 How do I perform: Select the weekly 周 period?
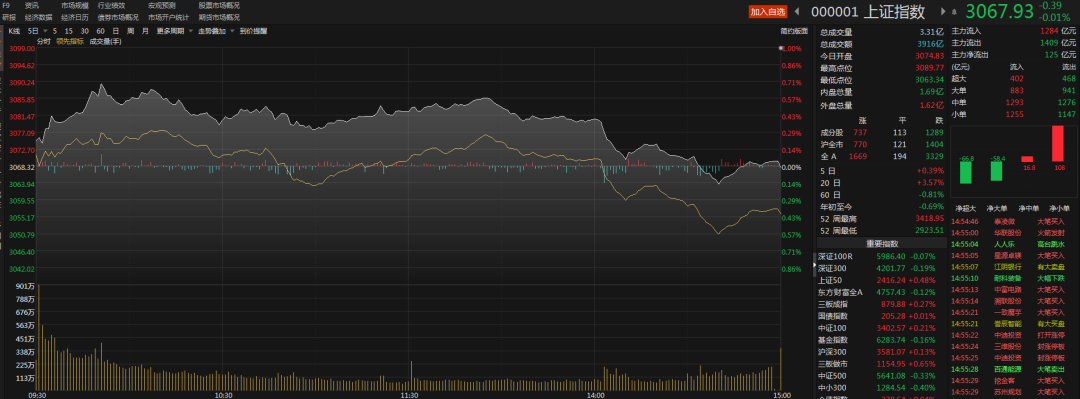coord(130,31)
